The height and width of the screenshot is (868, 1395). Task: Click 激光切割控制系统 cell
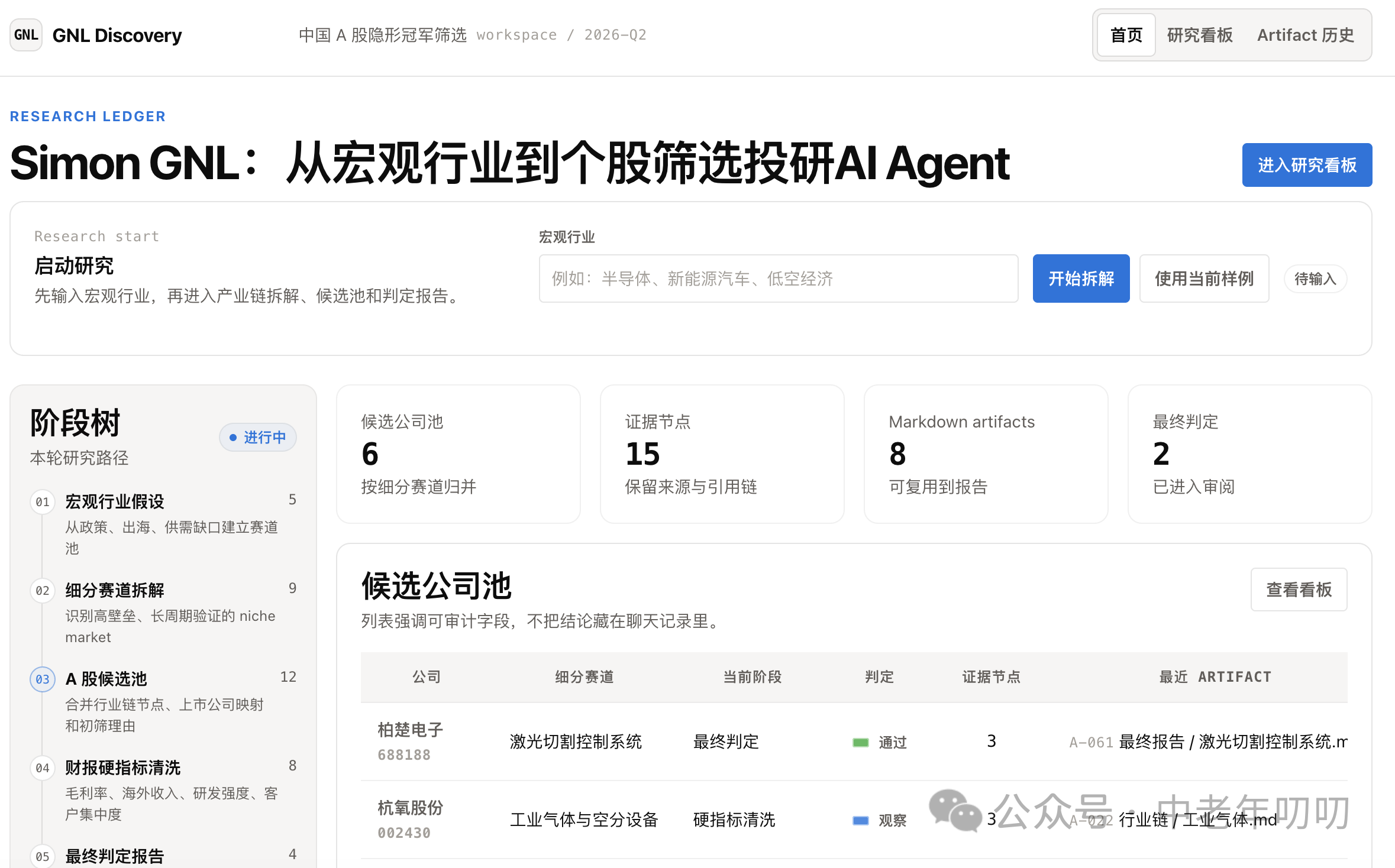click(x=576, y=742)
